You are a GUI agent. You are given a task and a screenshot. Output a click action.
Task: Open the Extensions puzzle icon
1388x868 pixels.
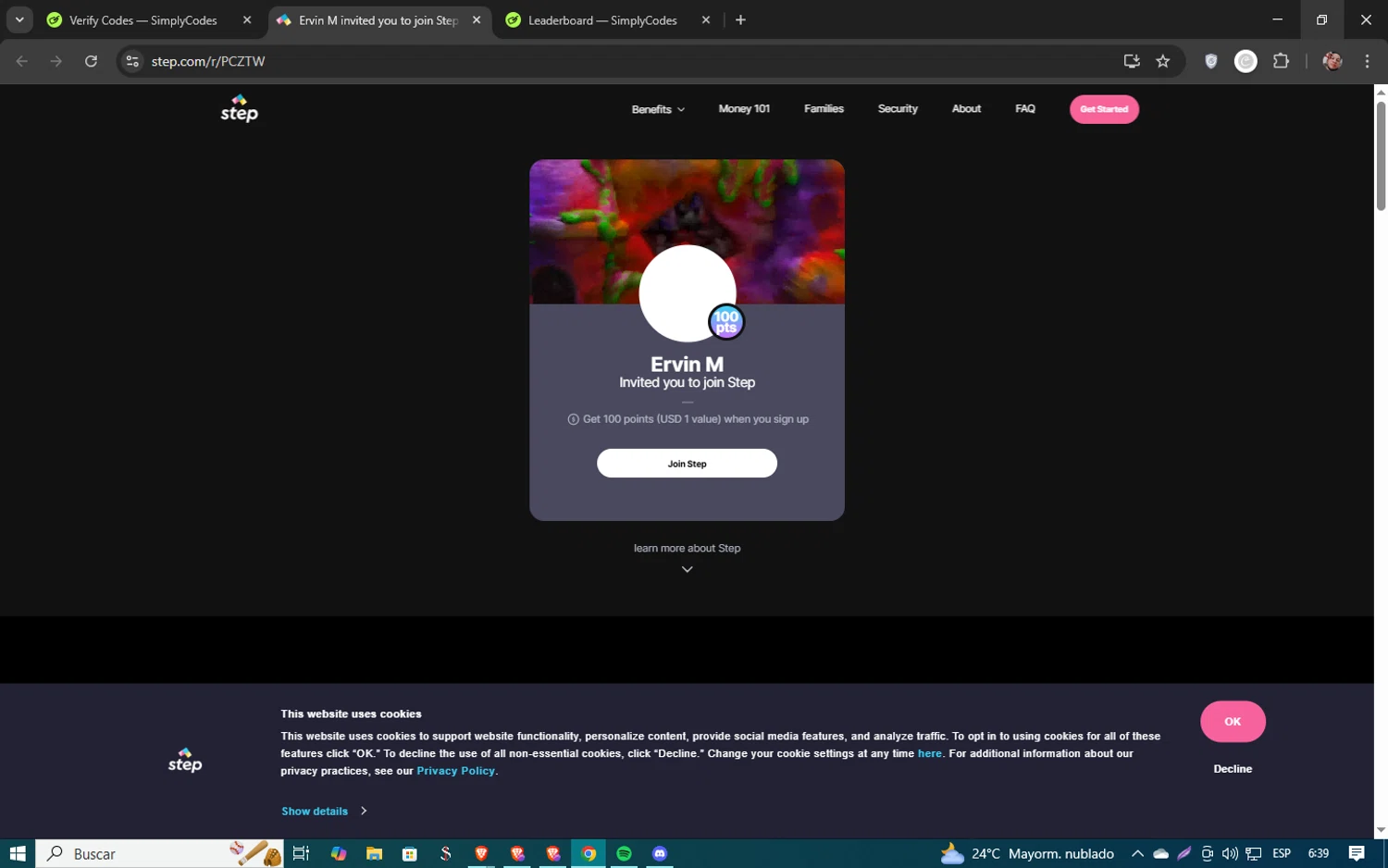(1282, 61)
